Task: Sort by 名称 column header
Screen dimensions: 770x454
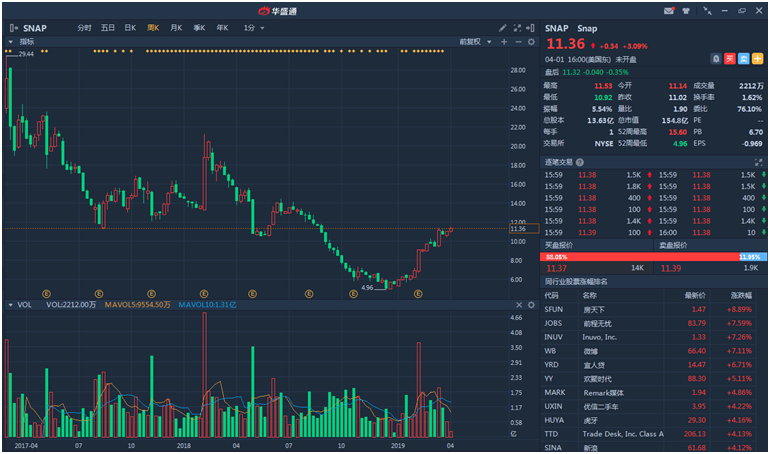Action: [589, 295]
